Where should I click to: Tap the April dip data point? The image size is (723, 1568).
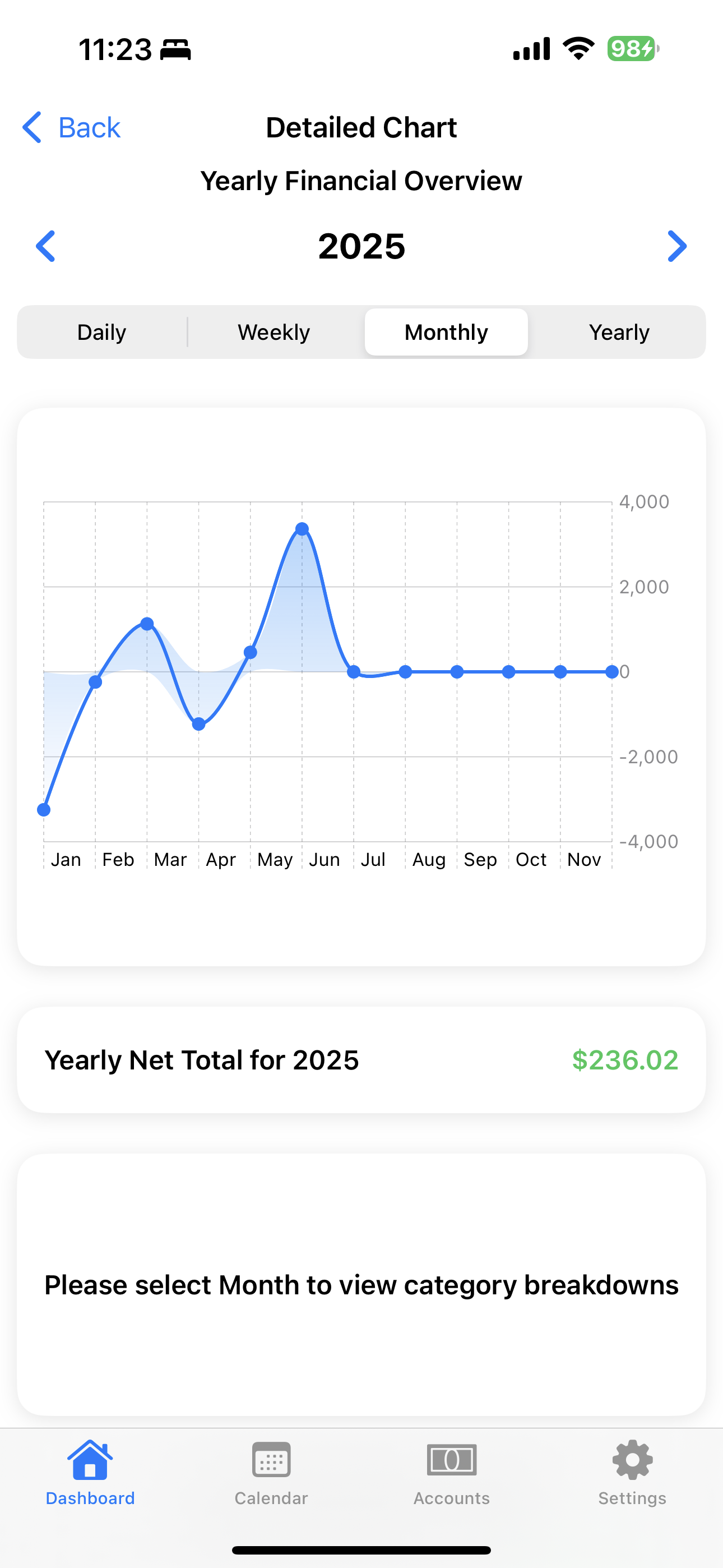click(198, 725)
